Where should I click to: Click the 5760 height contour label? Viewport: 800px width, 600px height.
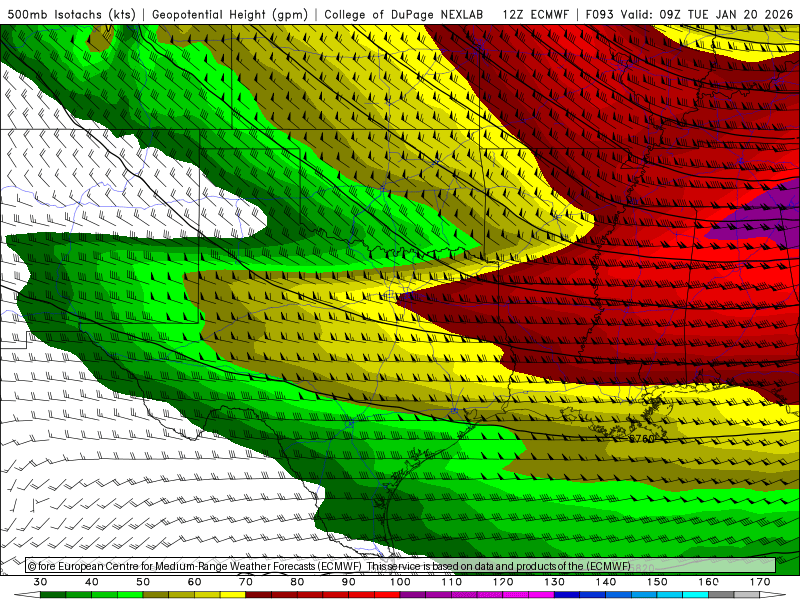click(641, 438)
